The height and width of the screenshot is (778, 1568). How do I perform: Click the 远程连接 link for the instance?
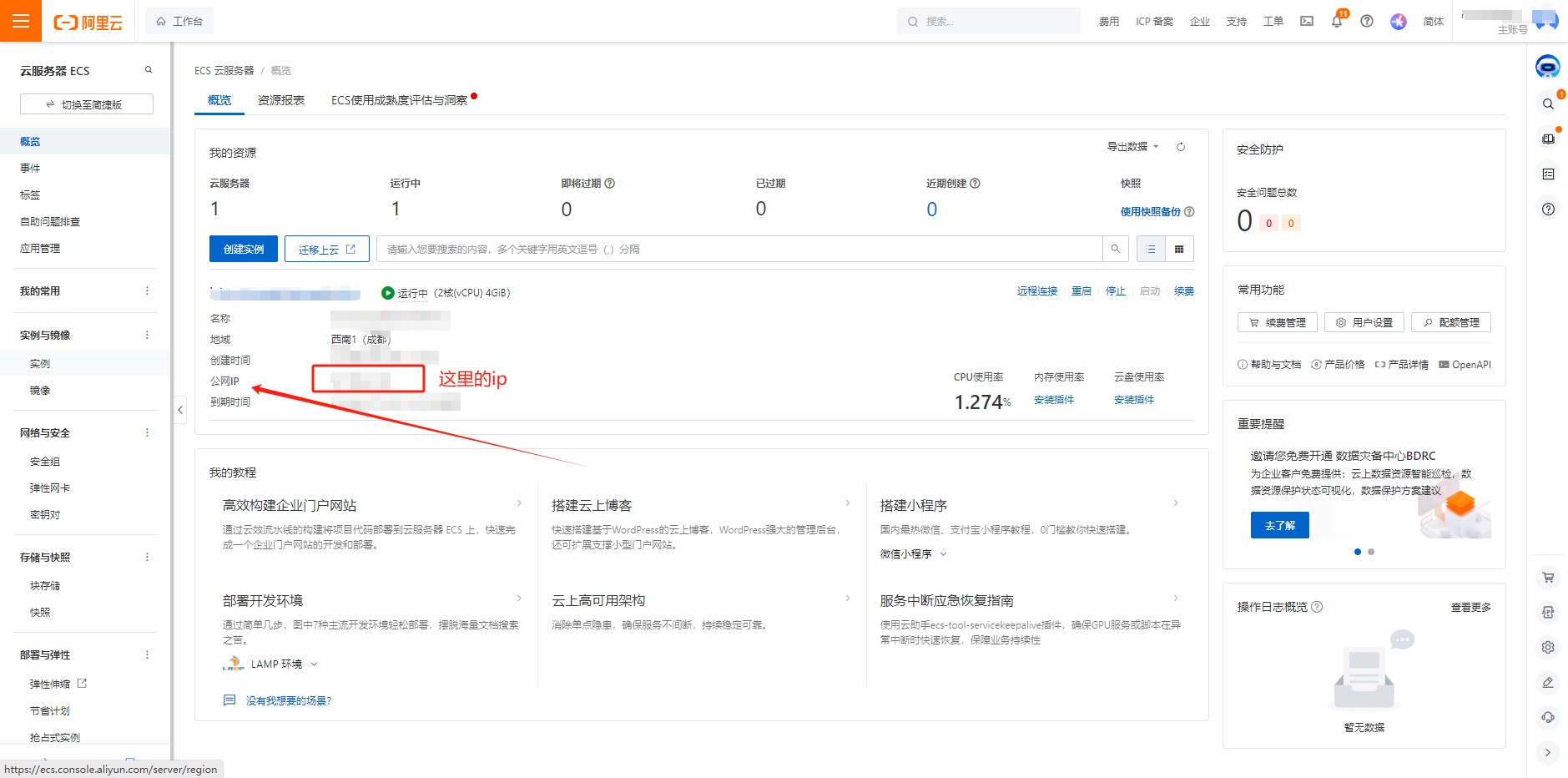tap(1036, 290)
